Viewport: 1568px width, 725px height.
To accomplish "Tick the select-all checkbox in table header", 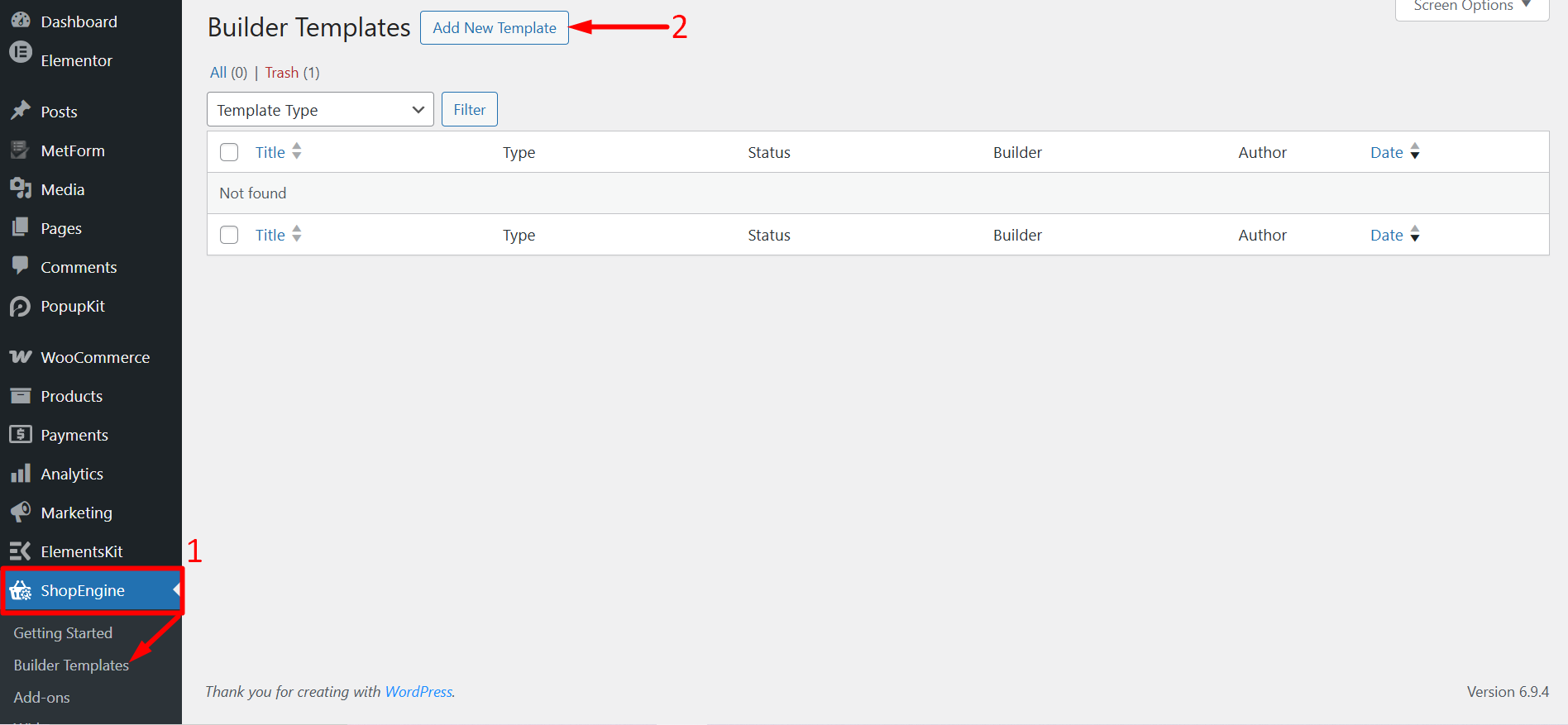I will 229,152.
